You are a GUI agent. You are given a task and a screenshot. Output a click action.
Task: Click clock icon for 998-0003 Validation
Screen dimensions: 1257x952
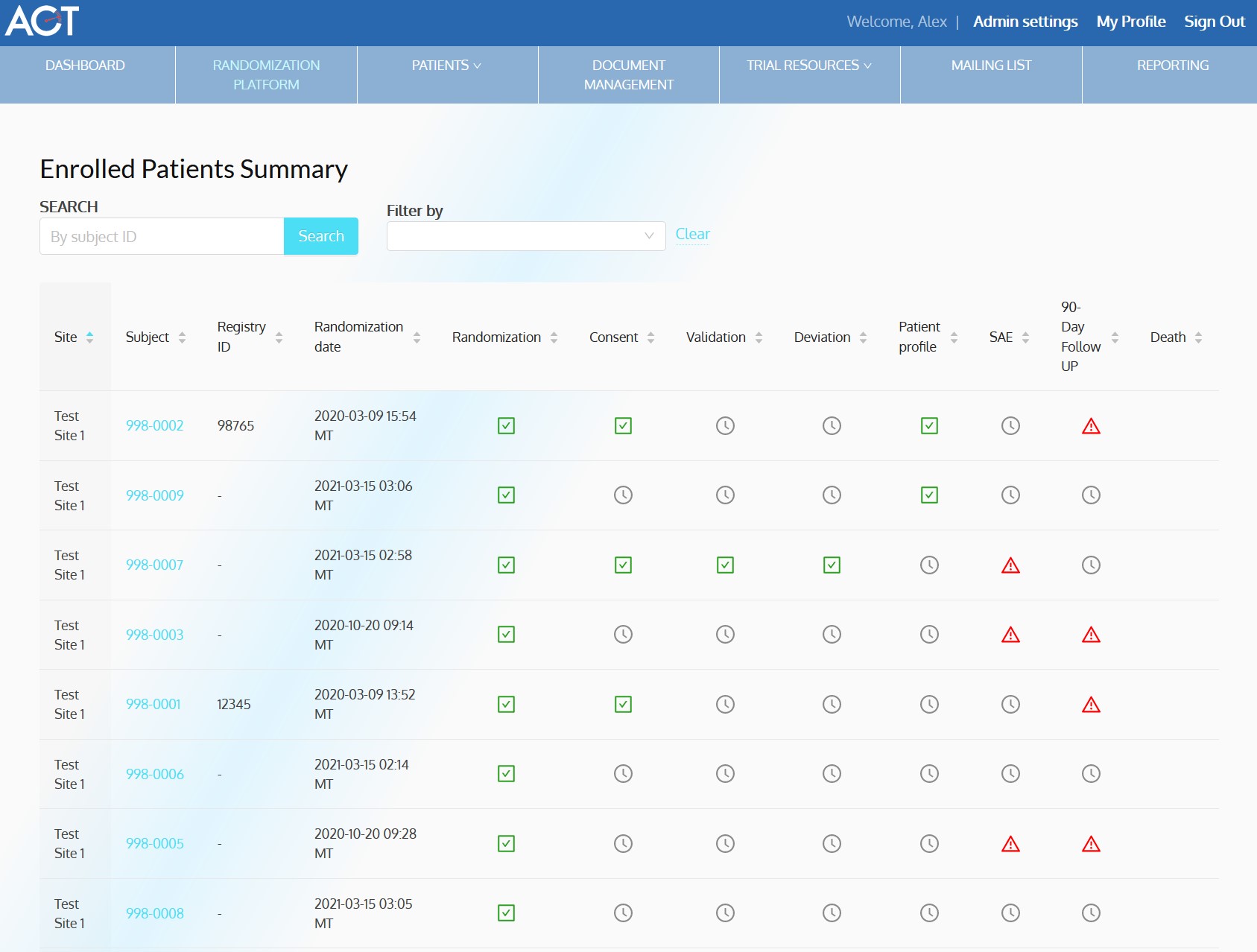click(x=725, y=634)
